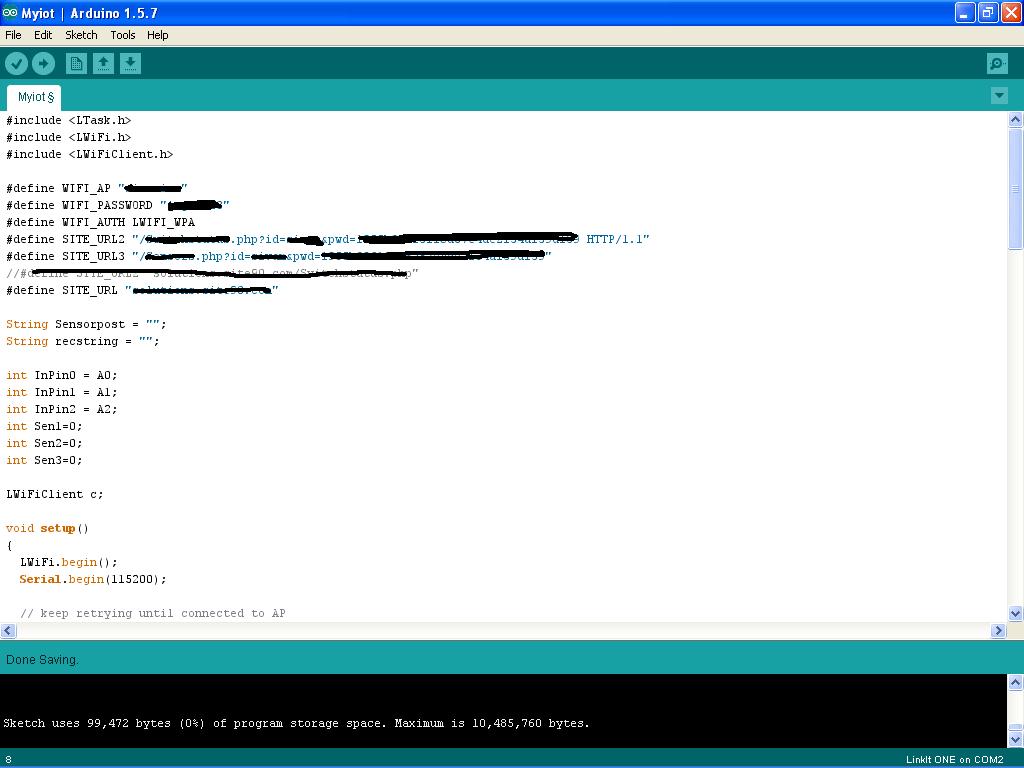Click the editor scroll-down arrow
The width and height of the screenshot is (1024, 768).
click(1015, 613)
